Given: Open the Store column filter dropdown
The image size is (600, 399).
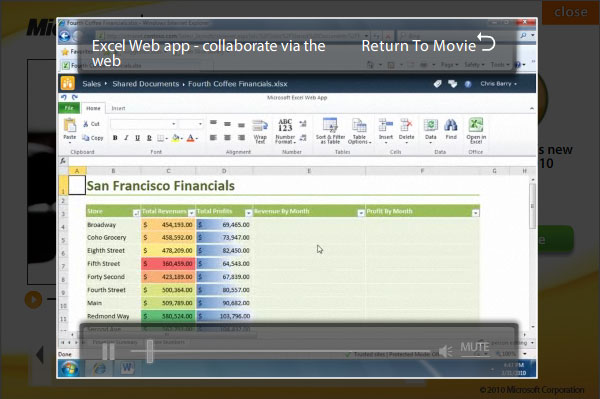Looking at the screenshot, I should click(136, 213).
